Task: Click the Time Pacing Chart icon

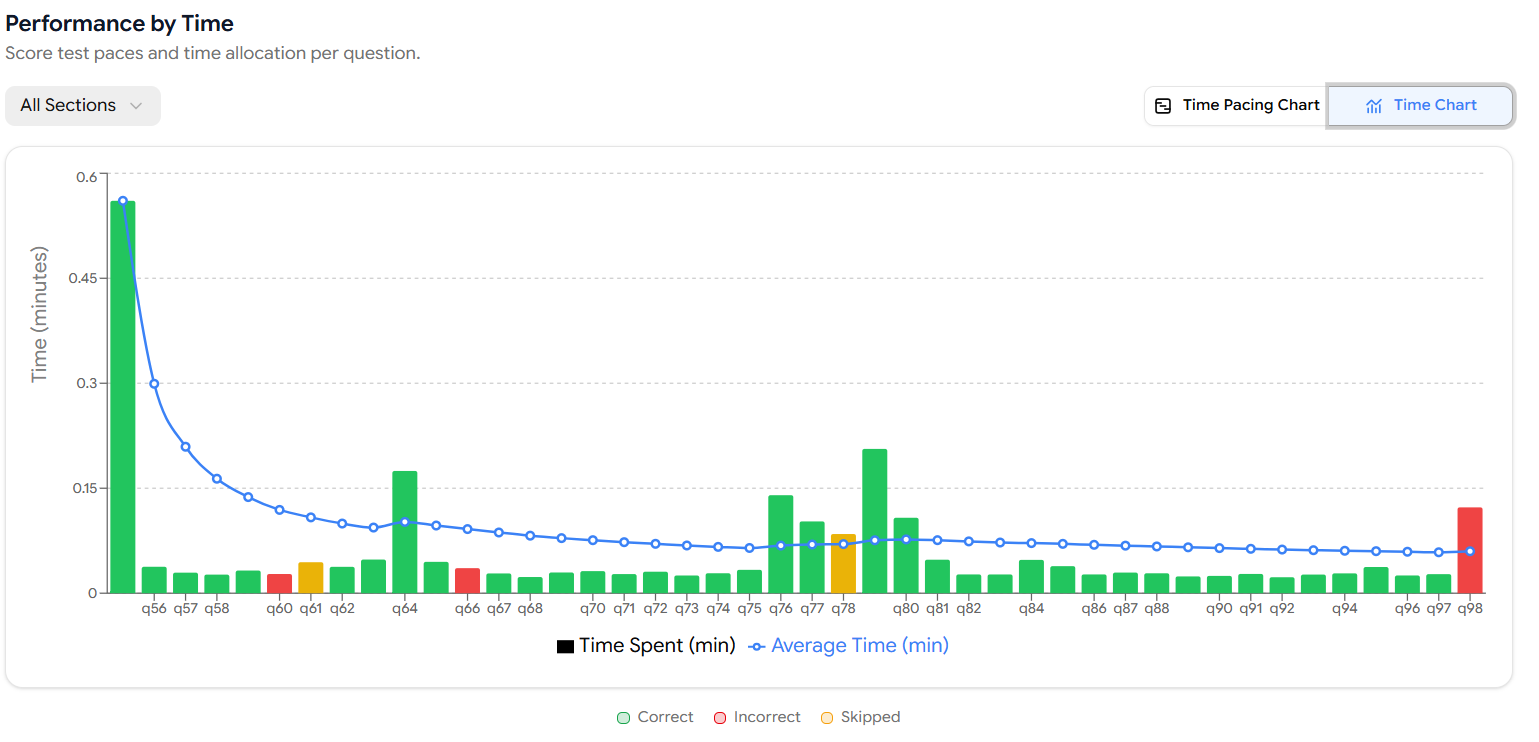Action: [1163, 106]
